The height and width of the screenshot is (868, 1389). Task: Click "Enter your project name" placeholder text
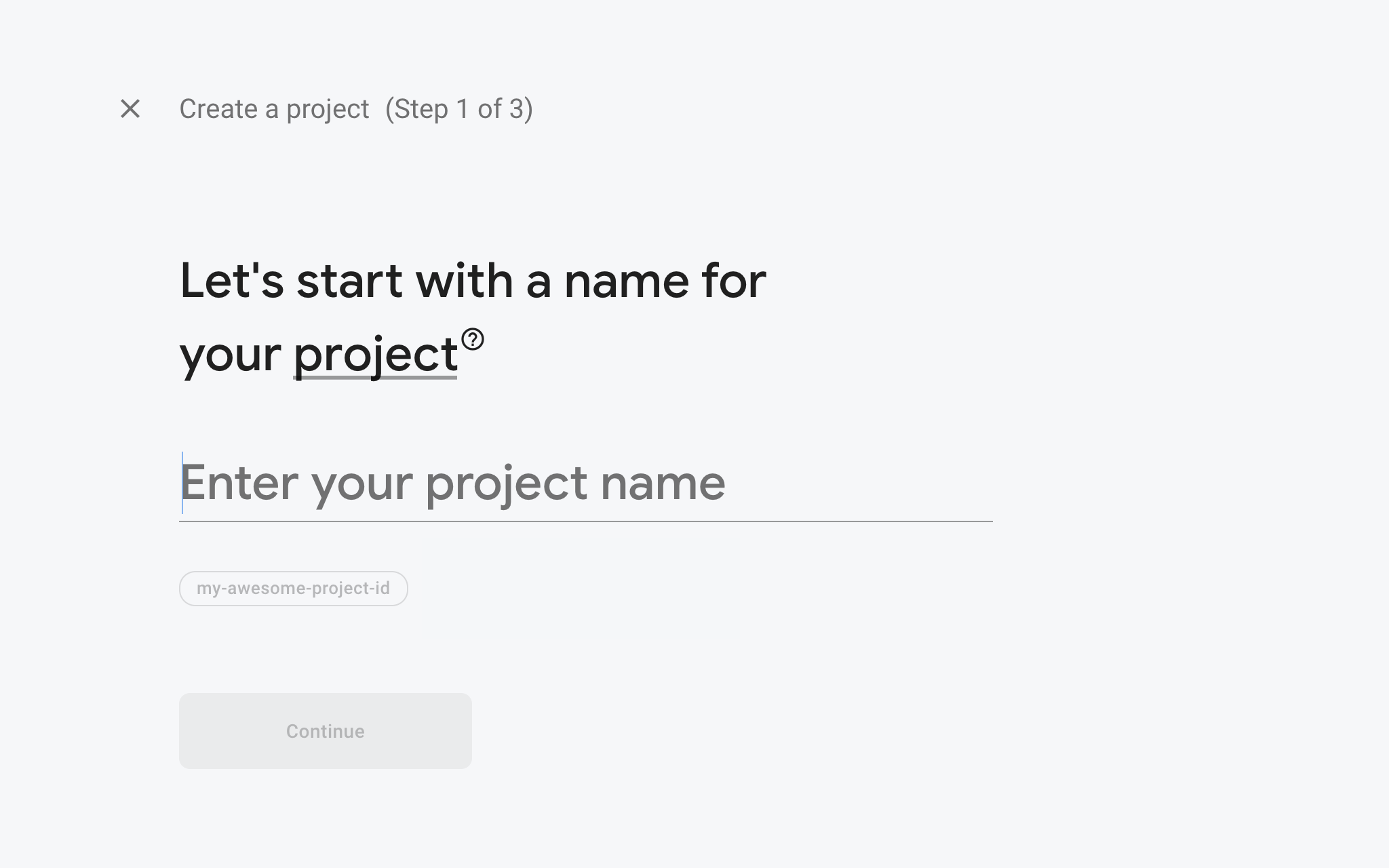point(452,483)
